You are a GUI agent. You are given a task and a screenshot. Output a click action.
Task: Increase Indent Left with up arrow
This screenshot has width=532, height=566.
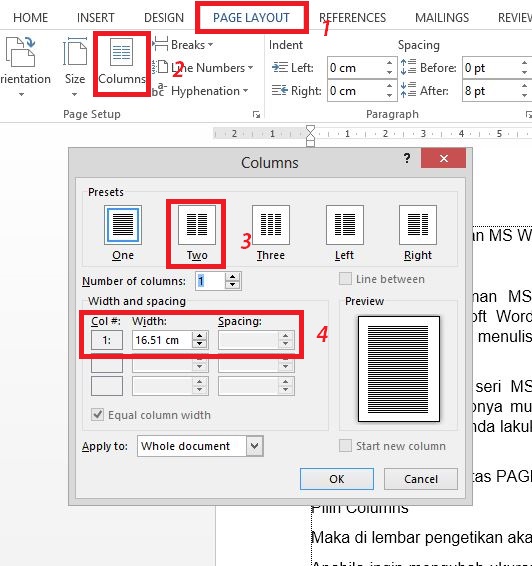pos(389,63)
